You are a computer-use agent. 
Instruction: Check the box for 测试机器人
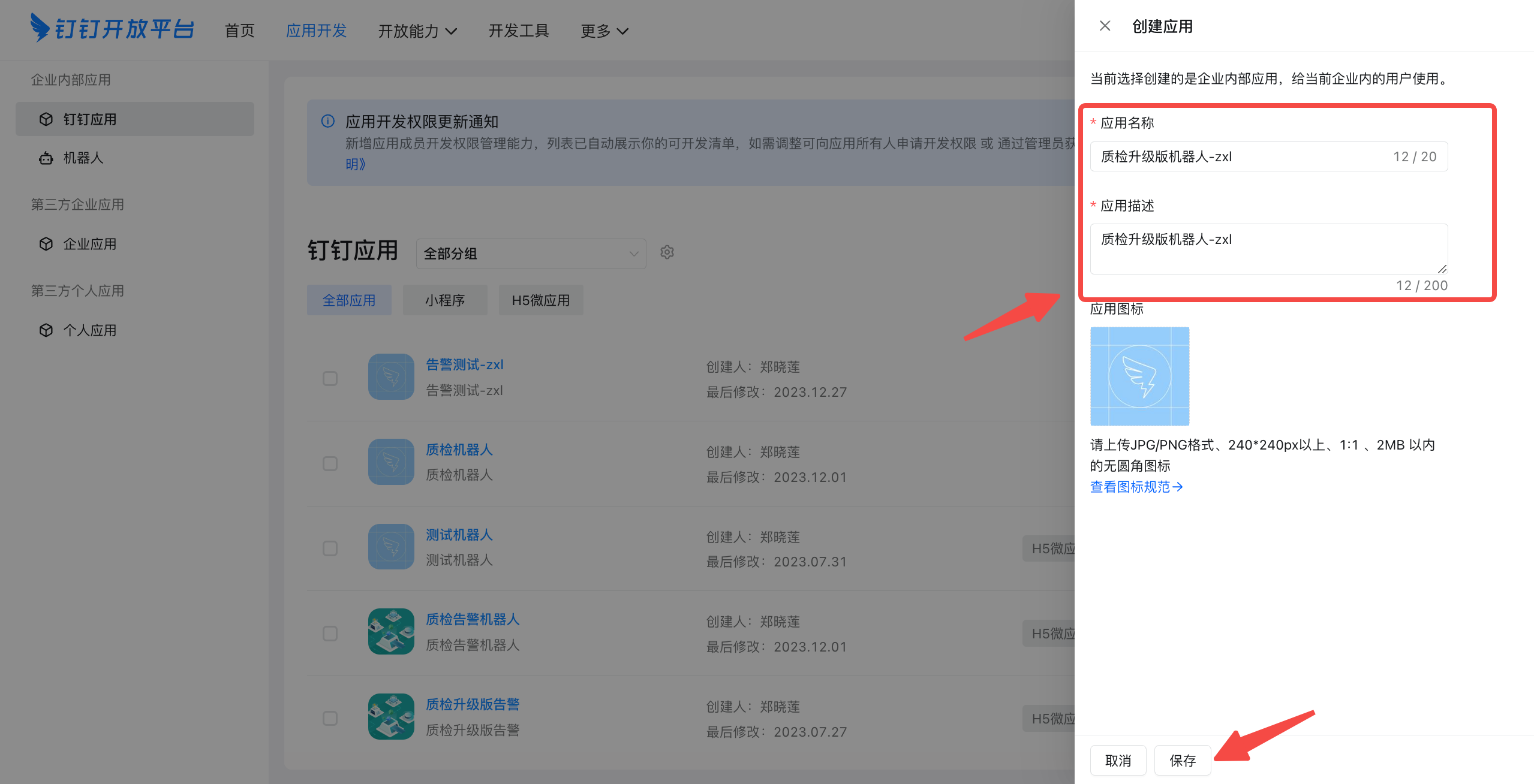coord(330,548)
